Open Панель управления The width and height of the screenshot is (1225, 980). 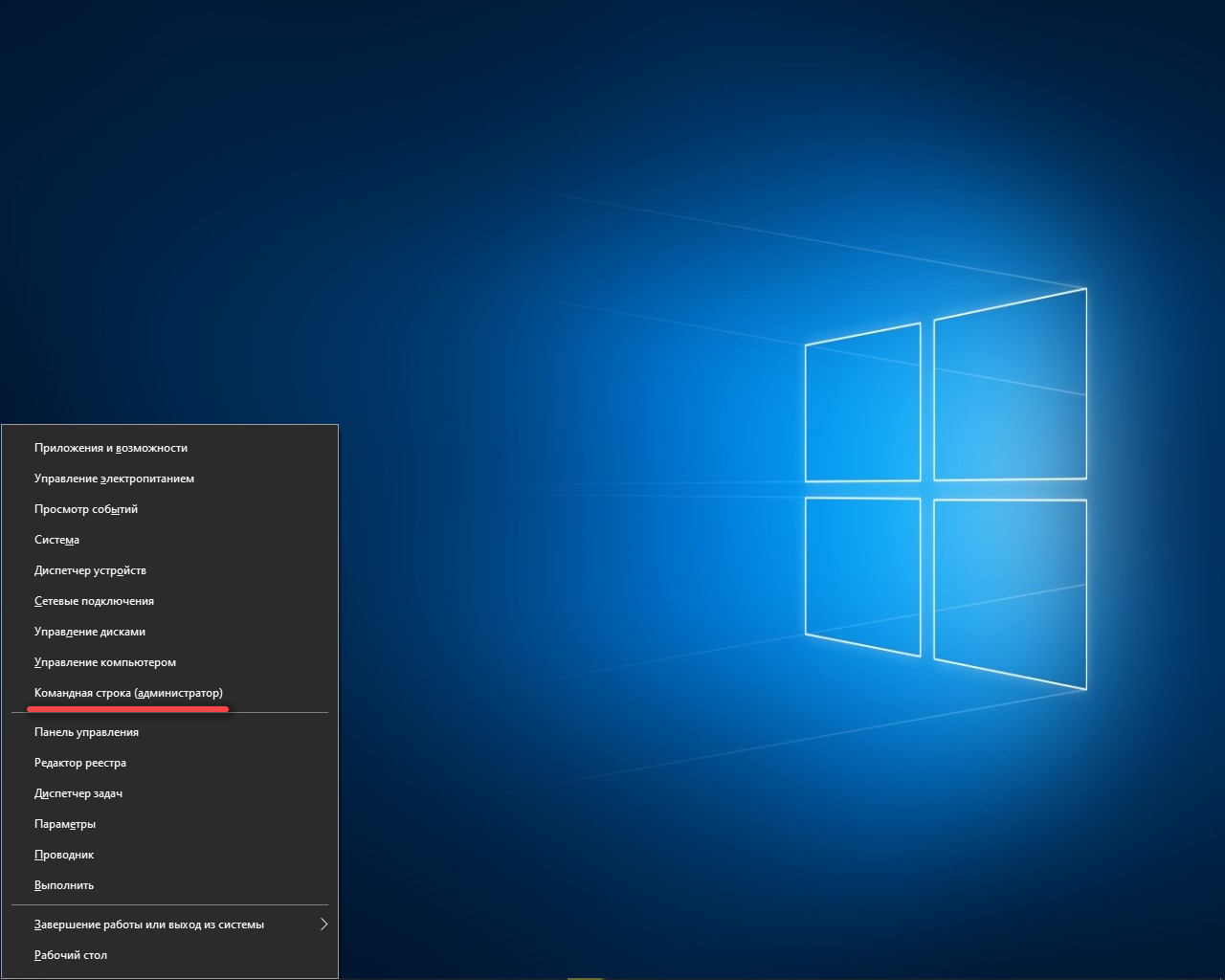click(x=169, y=732)
